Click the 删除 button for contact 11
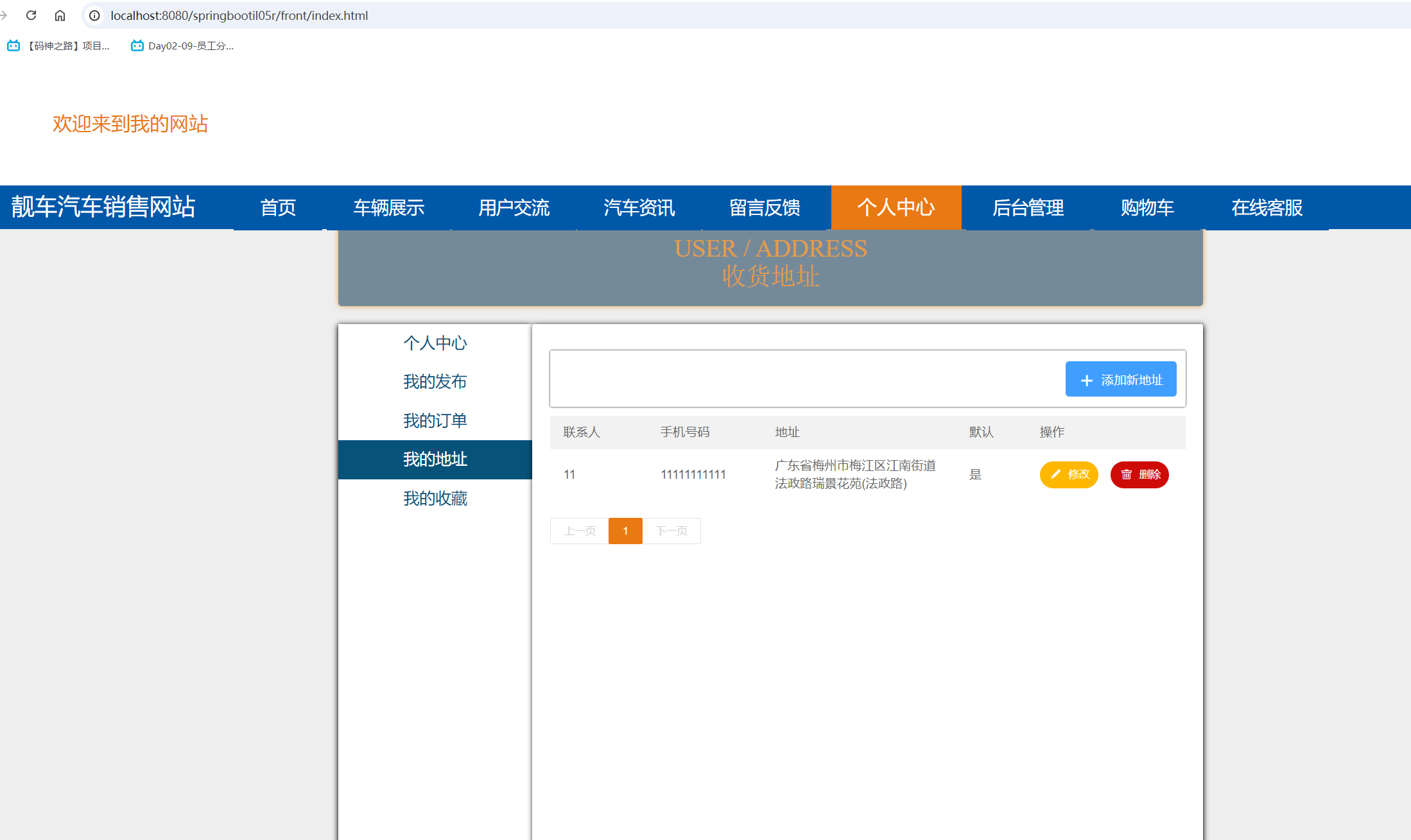The width and height of the screenshot is (1411, 840). (1139, 474)
